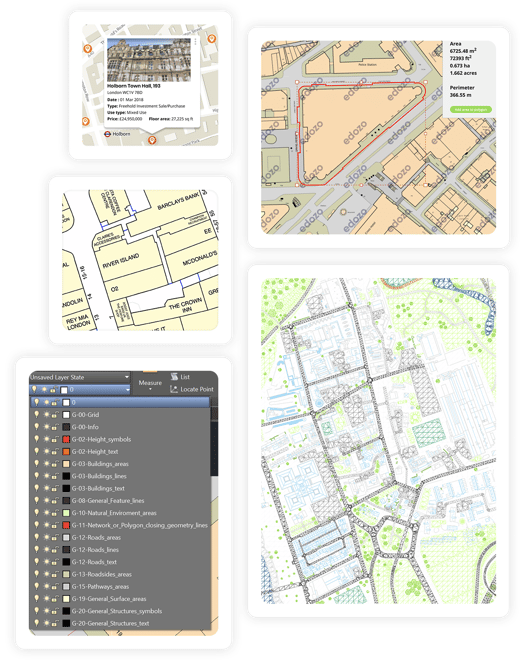Click the MCDONALD'S unit label on retail plan
The image size is (525, 669).
coord(200,259)
